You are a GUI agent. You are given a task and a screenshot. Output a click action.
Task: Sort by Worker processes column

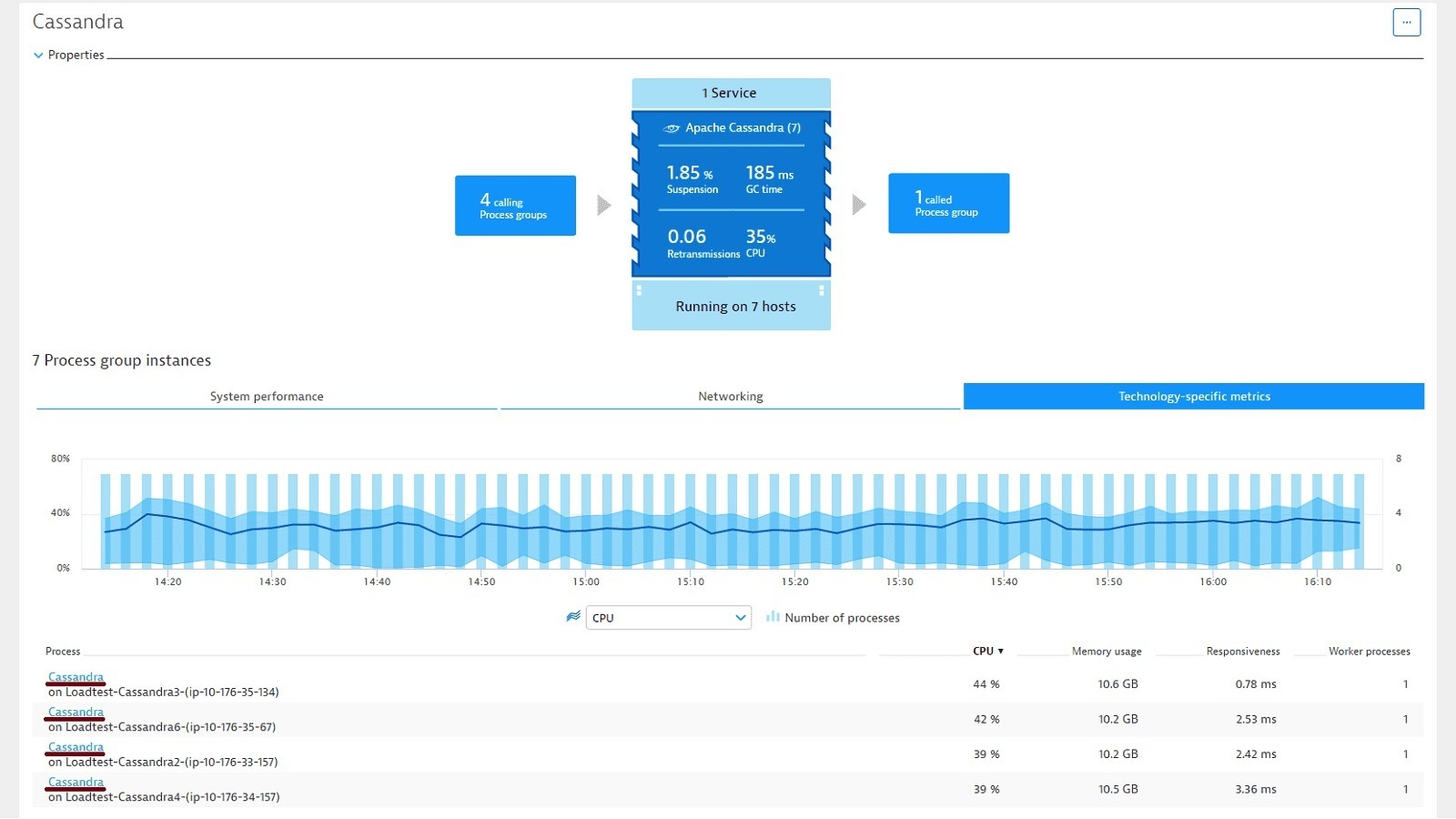1369,652
